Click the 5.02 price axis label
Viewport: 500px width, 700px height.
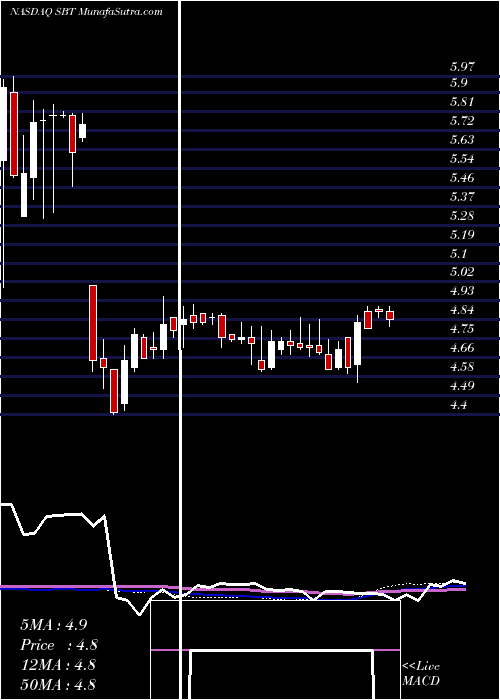(x=462, y=272)
